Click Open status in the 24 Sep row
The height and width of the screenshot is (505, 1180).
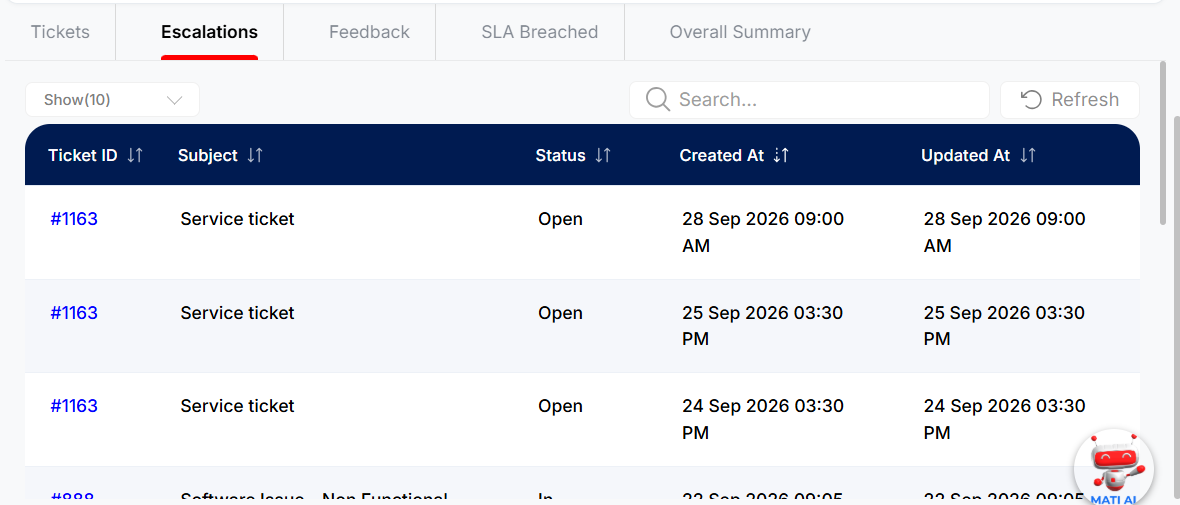560,406
